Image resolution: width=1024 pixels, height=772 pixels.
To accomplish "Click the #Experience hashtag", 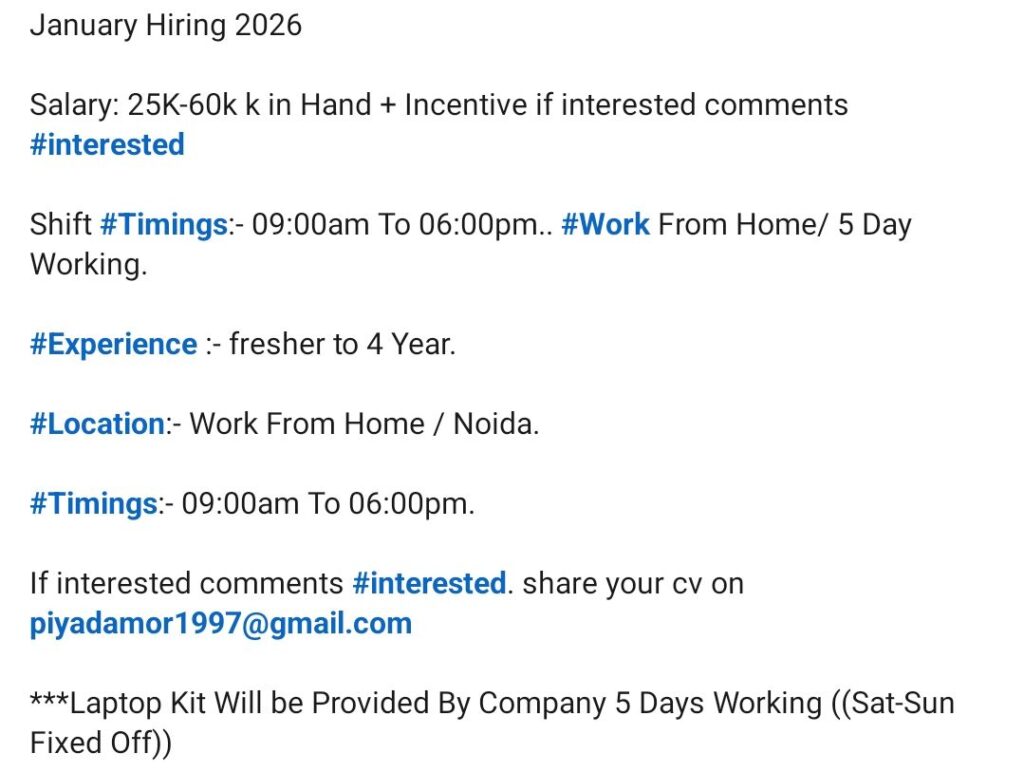I will pos(113,344).
